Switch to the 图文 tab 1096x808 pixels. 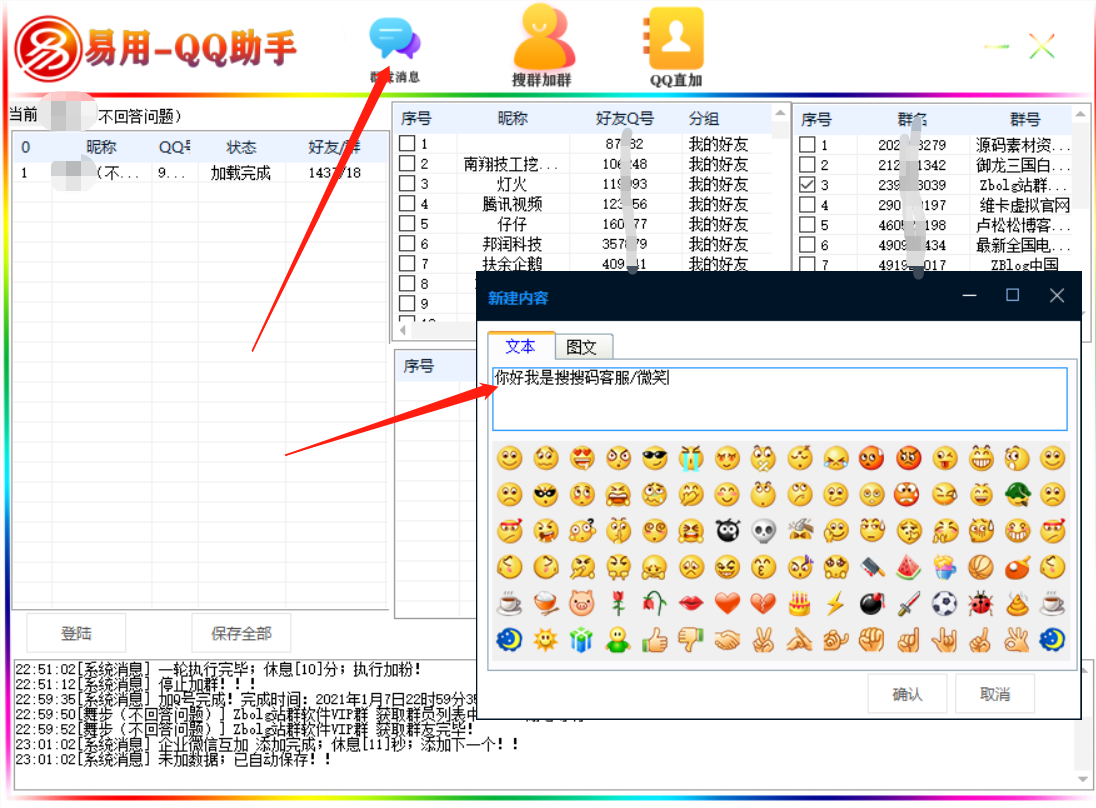click(x=582, y=347)
